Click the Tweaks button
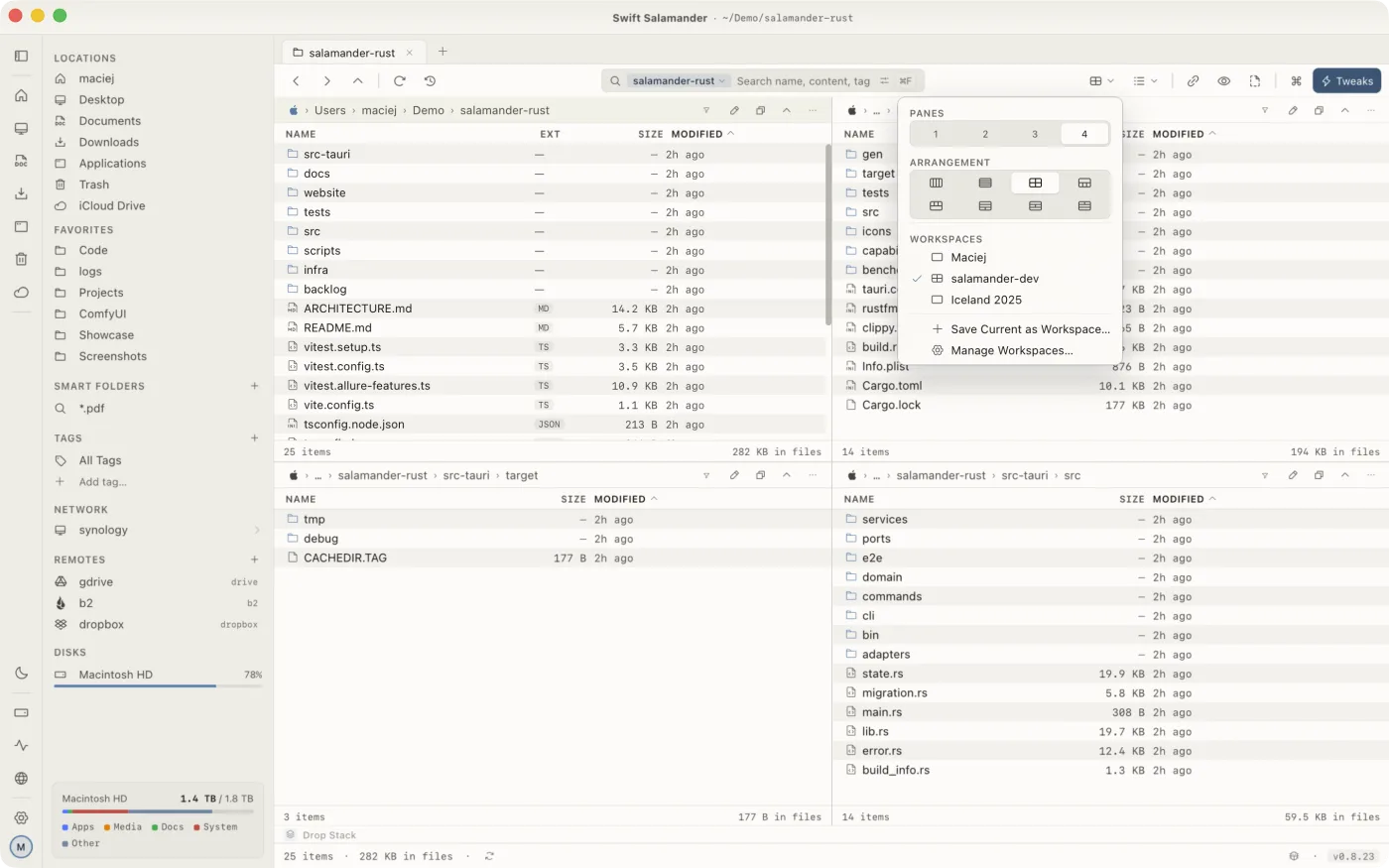 click(1346, 81)
